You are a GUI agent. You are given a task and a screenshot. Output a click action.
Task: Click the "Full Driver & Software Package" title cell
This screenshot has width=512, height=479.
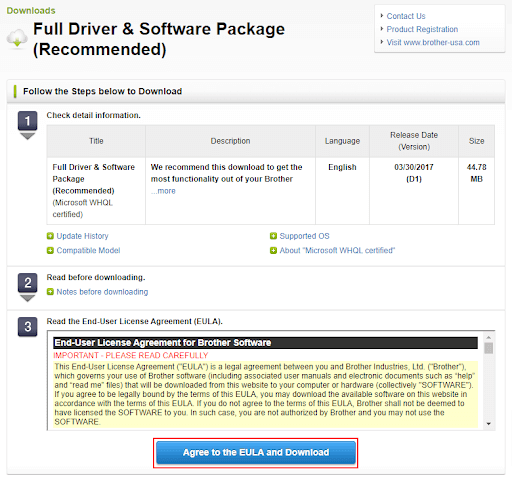tap(96, 191)
